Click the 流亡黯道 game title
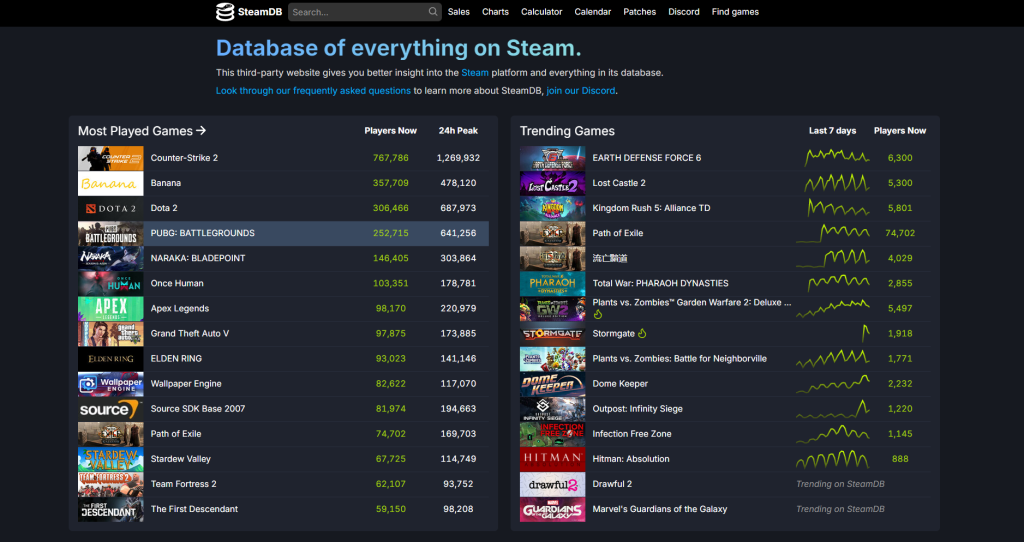The height and width of the screenshot is (542, 1024). 610,258
